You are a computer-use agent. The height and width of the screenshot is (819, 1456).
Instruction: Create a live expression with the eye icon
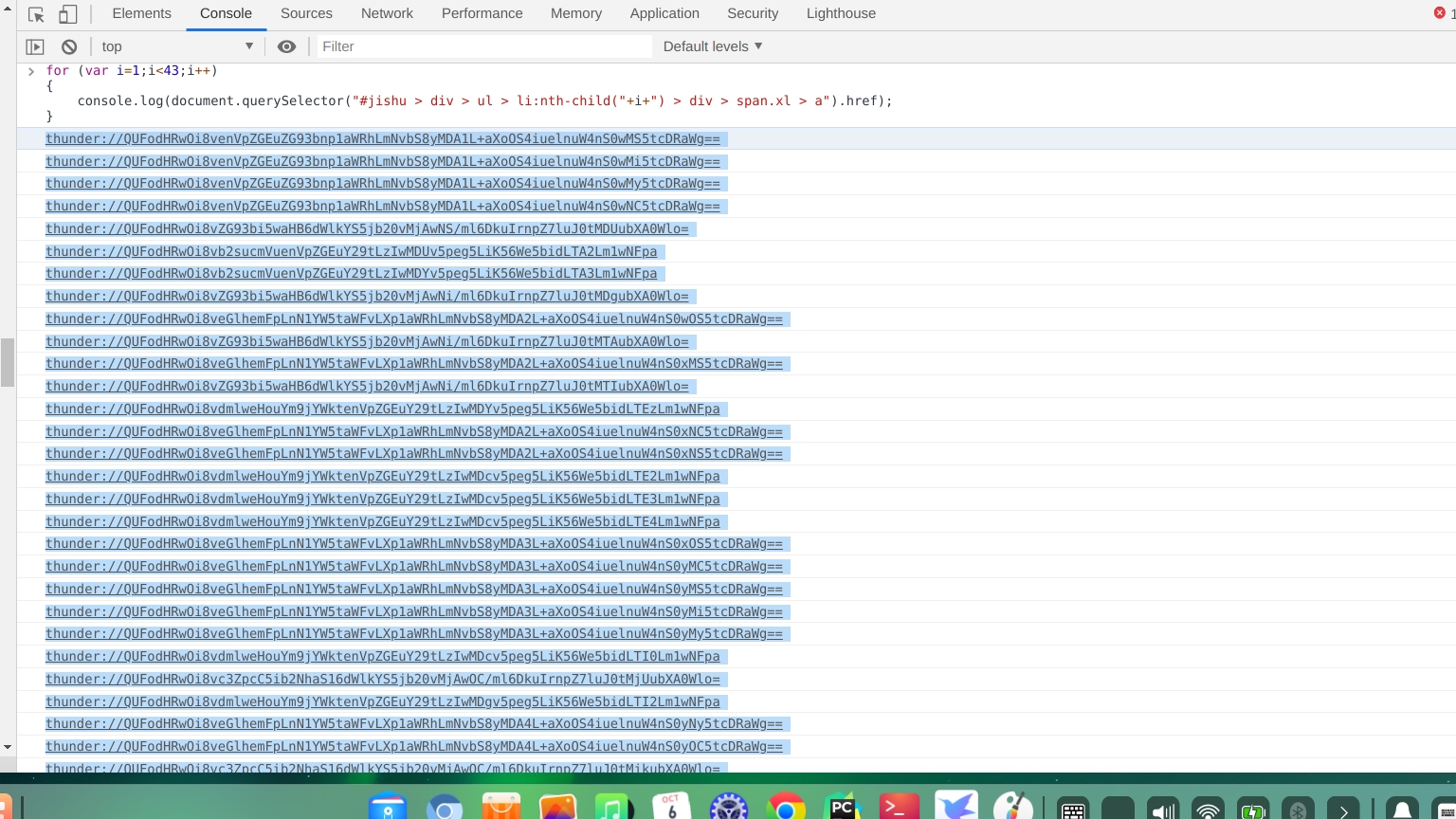(x=286, y=46)
